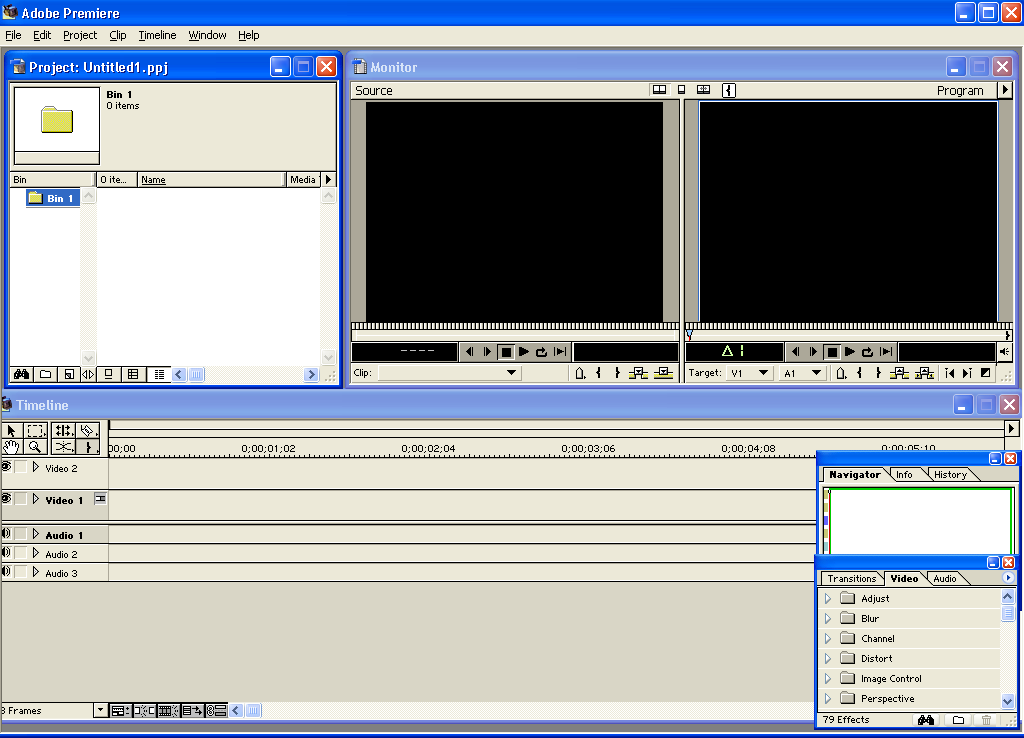Image resolution: width=1024 pixels, height=738 pixels.
Task: Expand the Audio 1 track
Action: click(x=36, y=534)
